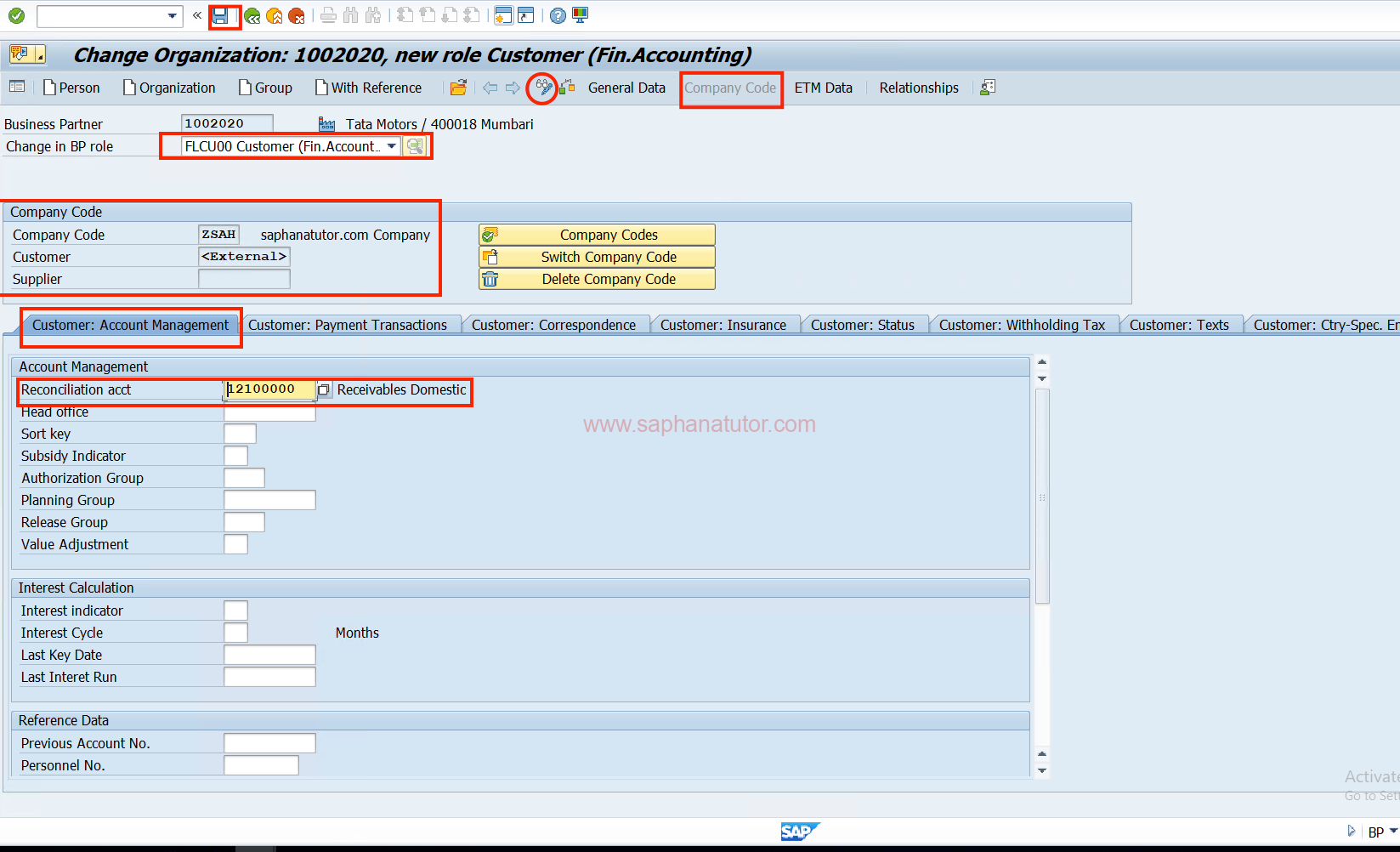Image resolution: width=1400 pixels, height=852 pixels.
Task: Navigate back with left arrow icon
Action: click(x=490, y=88)
